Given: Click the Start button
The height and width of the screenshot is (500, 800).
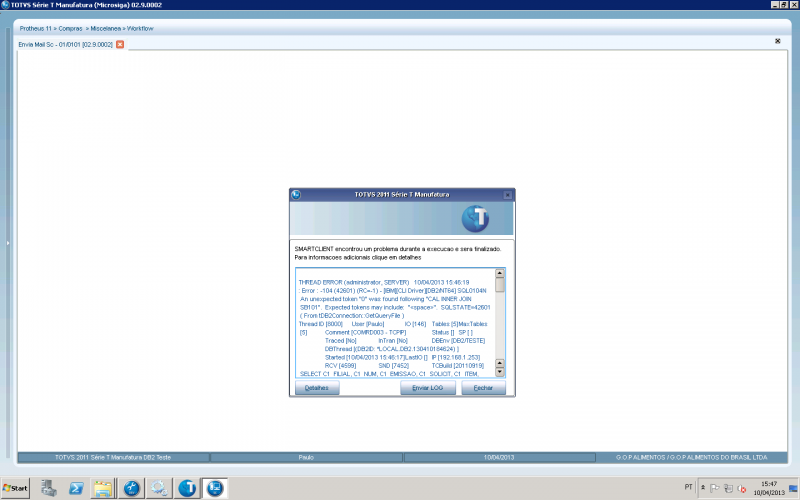Looking at the screenshot, I should point(15,488).
